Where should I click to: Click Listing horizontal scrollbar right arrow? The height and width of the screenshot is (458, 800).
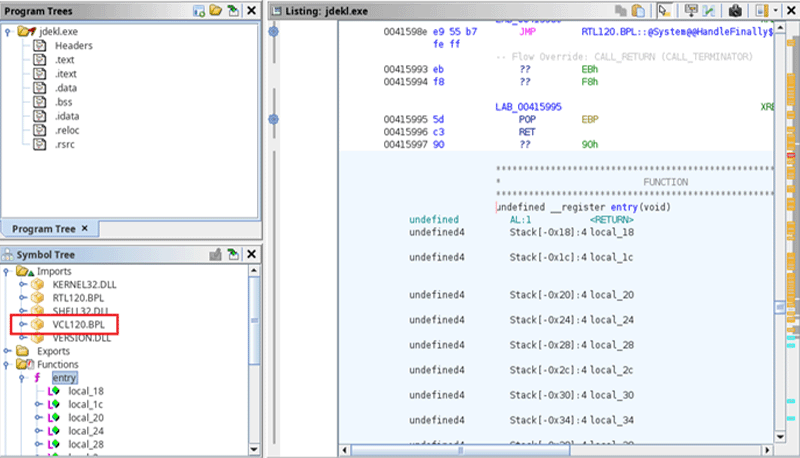coord(767,450)
